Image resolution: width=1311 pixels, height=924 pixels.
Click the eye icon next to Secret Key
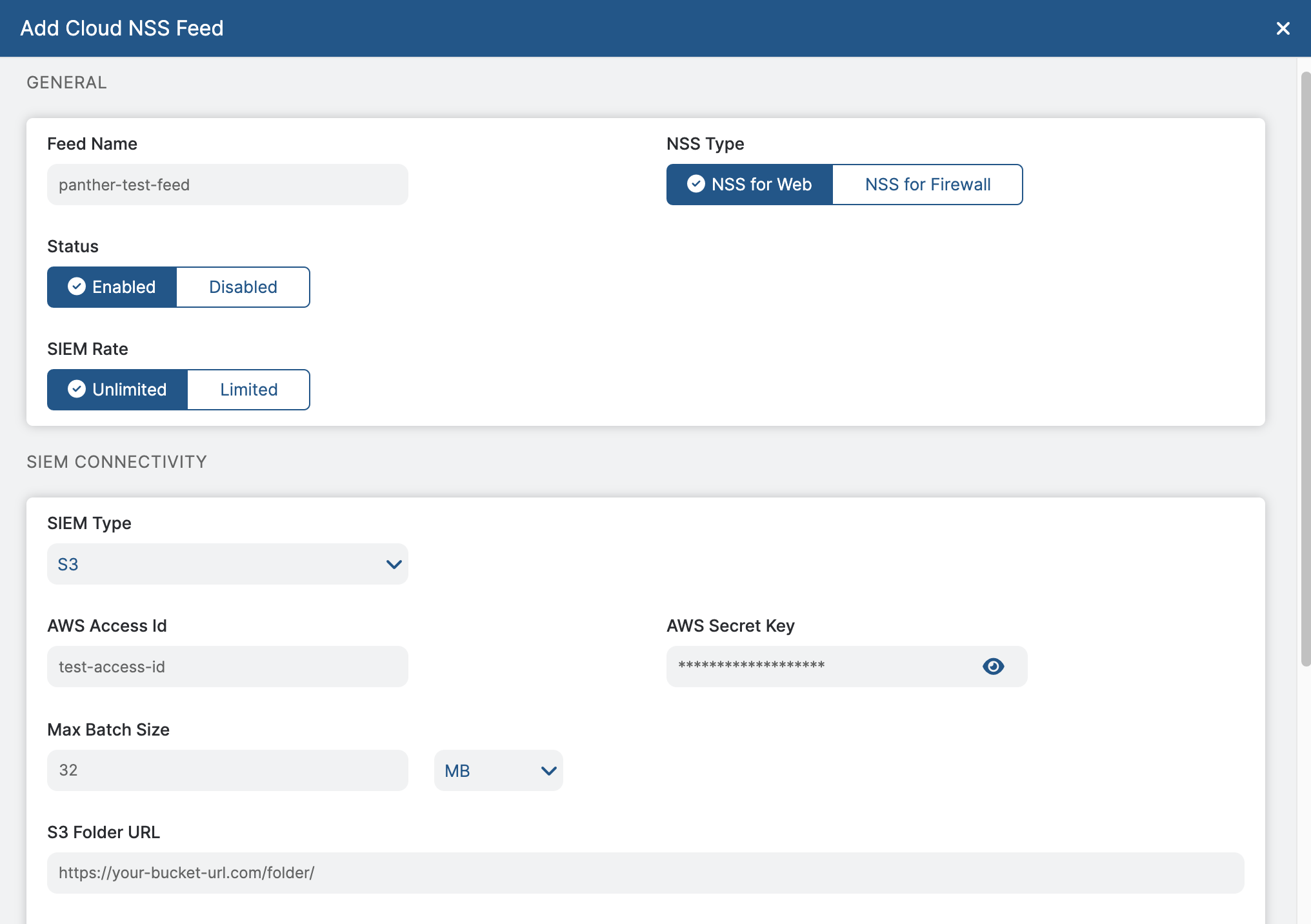point(993,667)
